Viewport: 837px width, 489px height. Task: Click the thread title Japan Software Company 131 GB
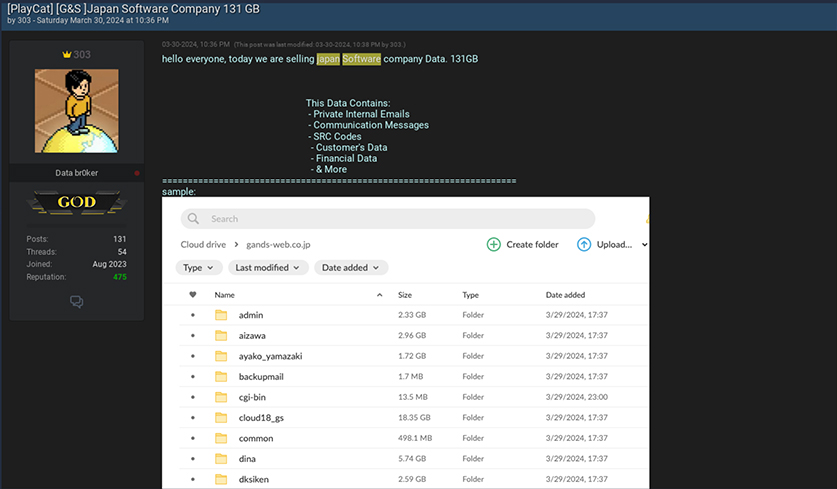pos(173,9)
